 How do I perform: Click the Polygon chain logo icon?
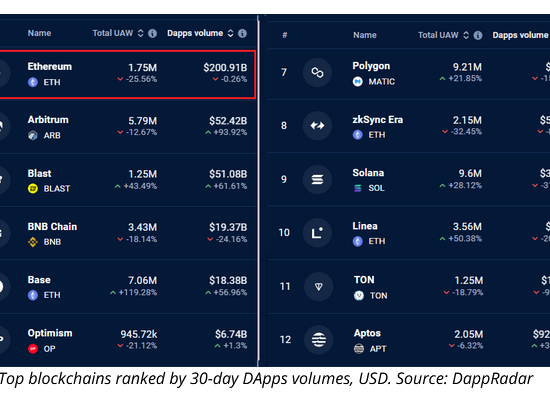pyautogui.click(x=317, y=73)
